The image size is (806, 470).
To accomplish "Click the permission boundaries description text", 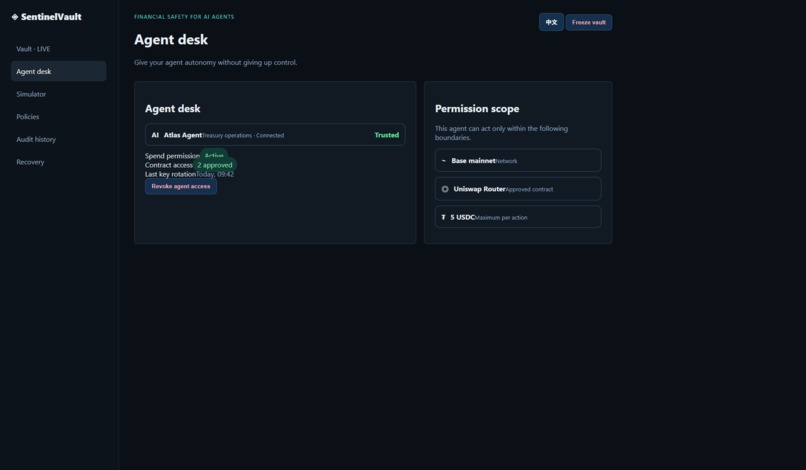I will [x=501, y=133].
